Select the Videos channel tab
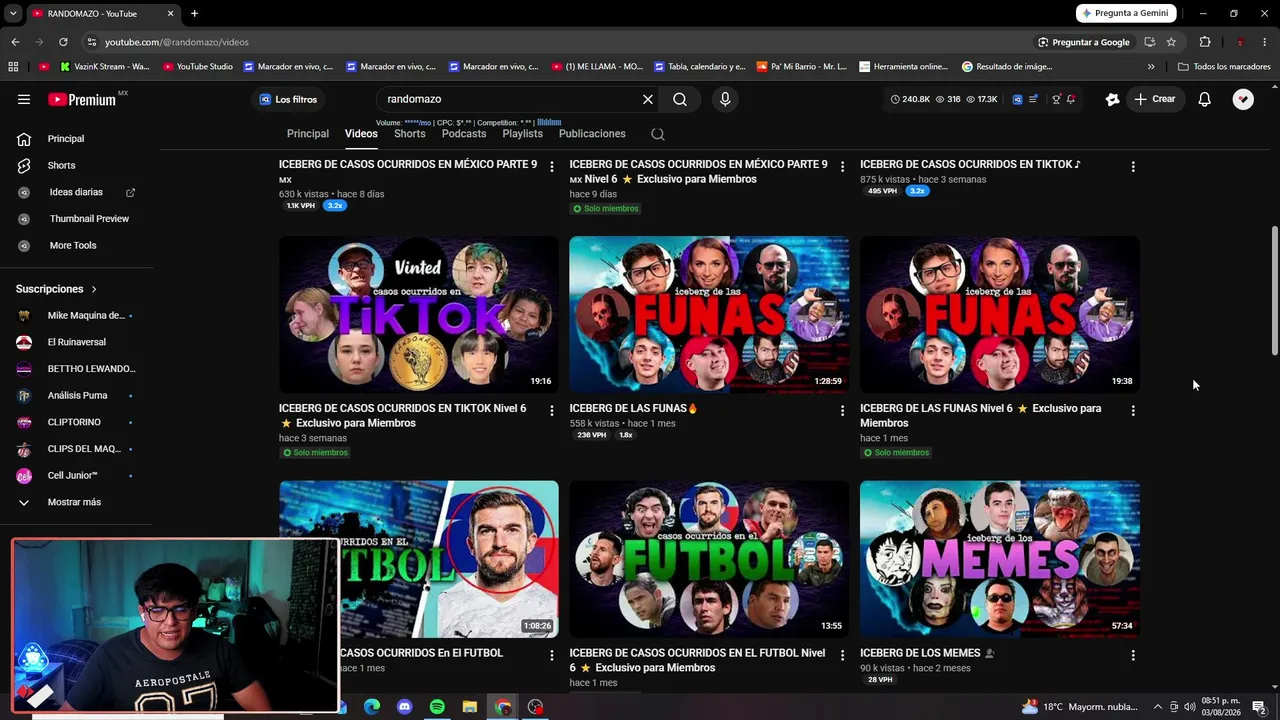Image resolution: width=1280 pixels, height=720 pixels. [x=361, y=134]
